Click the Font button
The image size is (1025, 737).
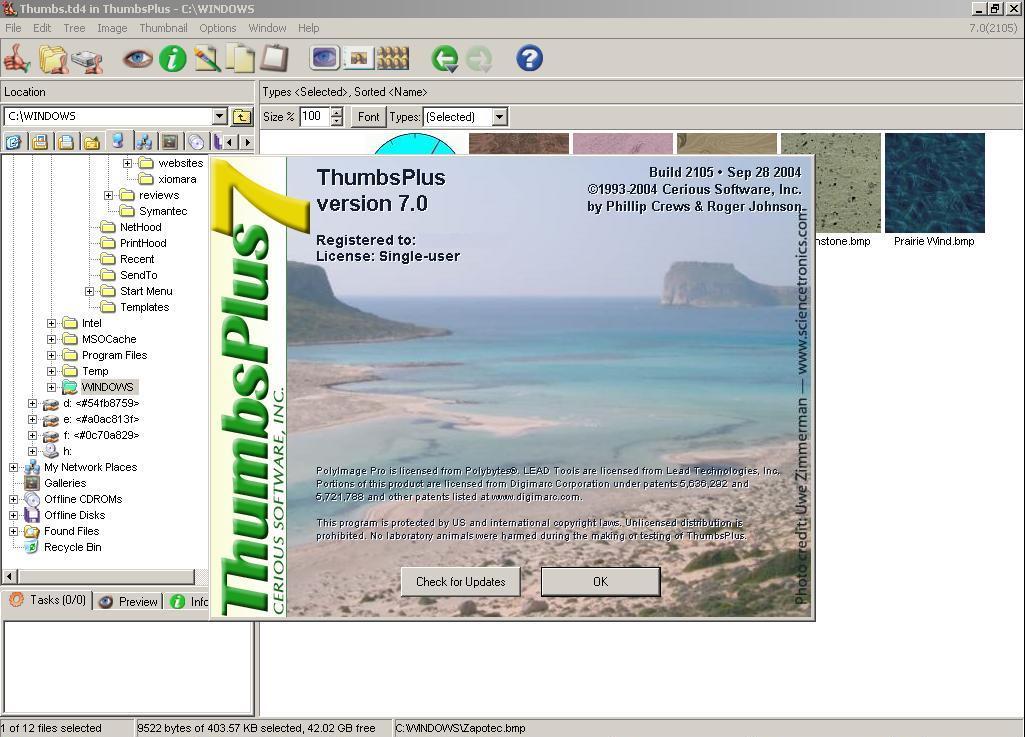[x=368, y=117]
